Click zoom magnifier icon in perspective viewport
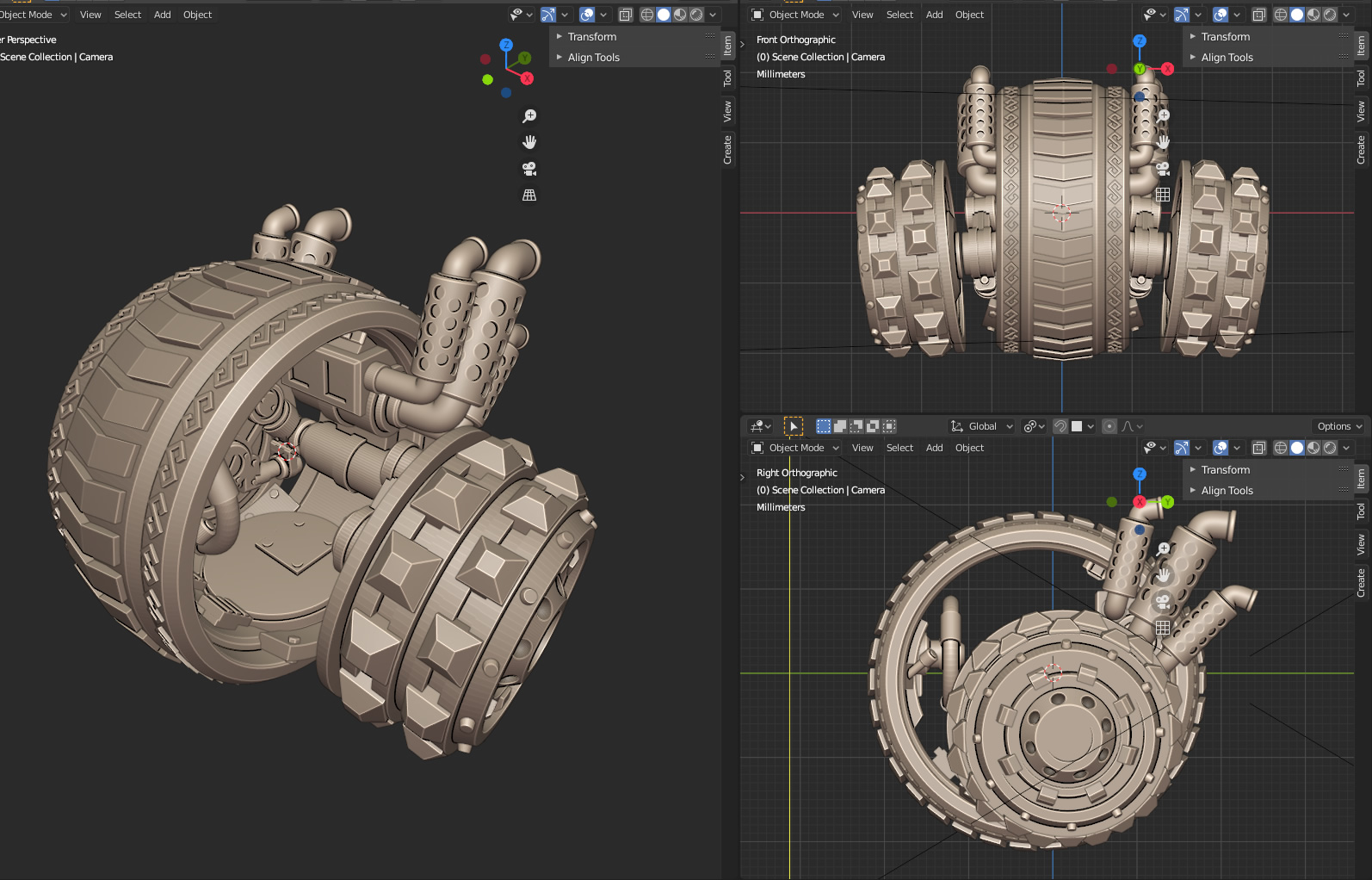This screenshot has height=880, width=1372. pos(529,116)
